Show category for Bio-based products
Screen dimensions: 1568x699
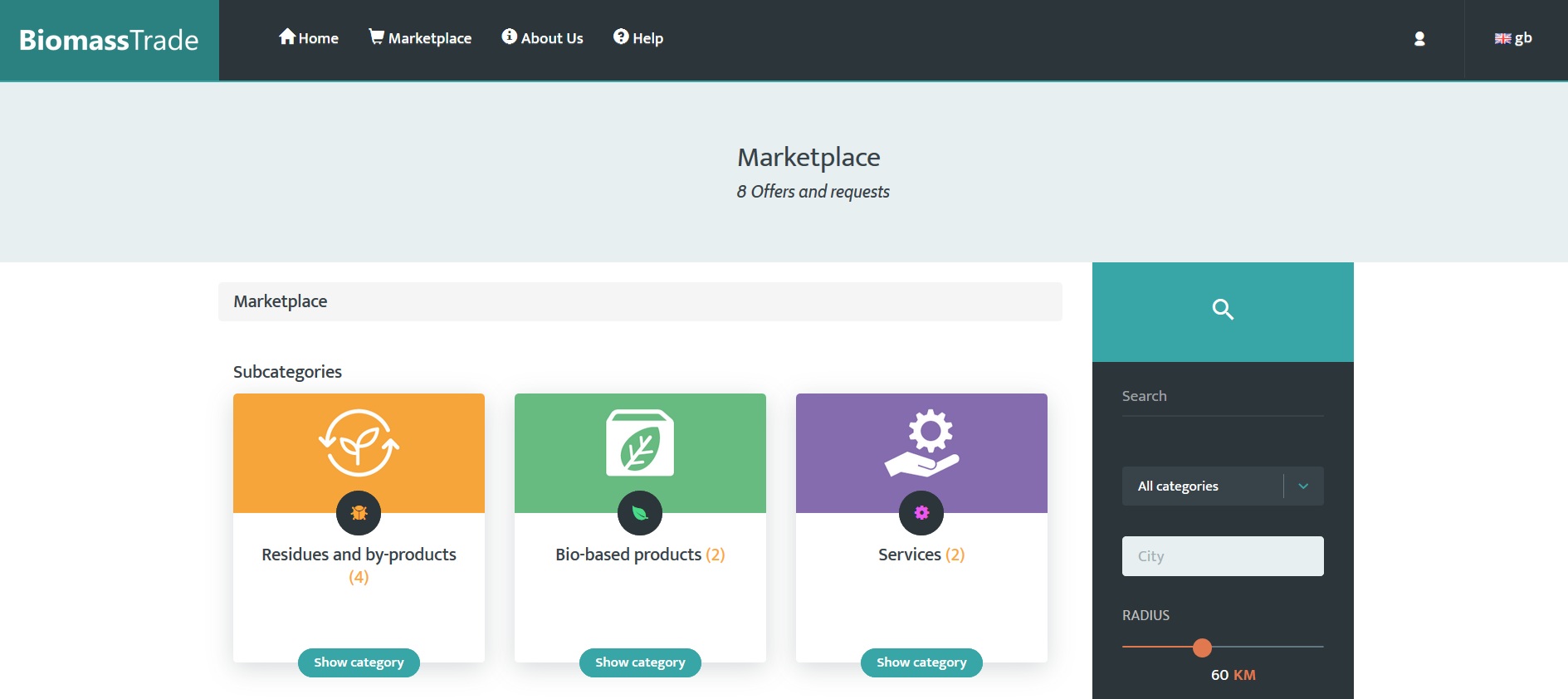pos(640,662)
